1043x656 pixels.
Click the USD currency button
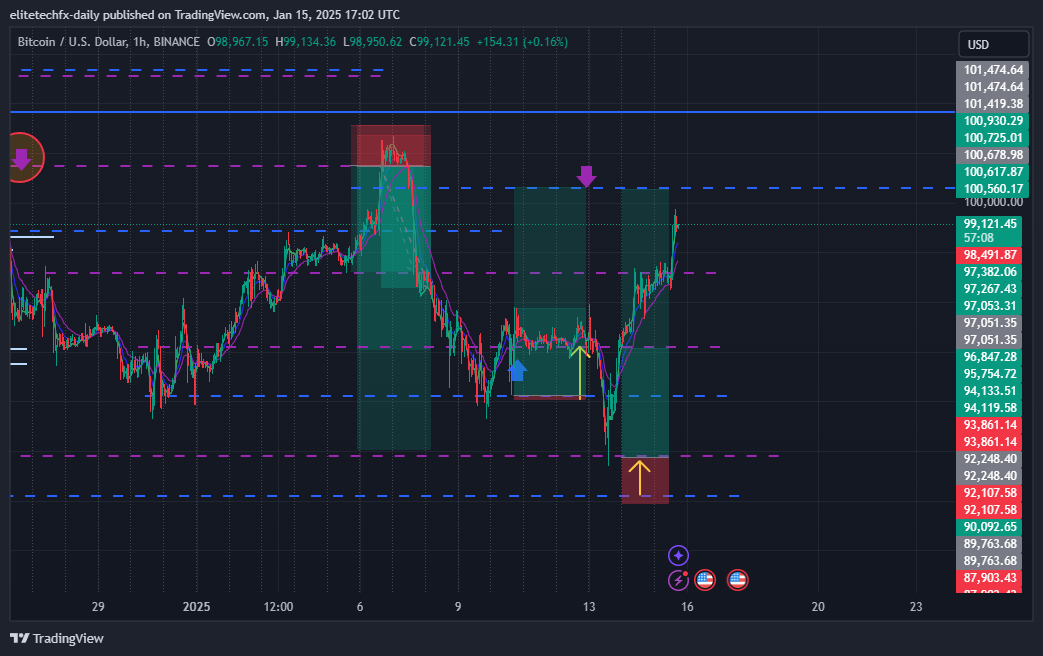coord(993,45)
